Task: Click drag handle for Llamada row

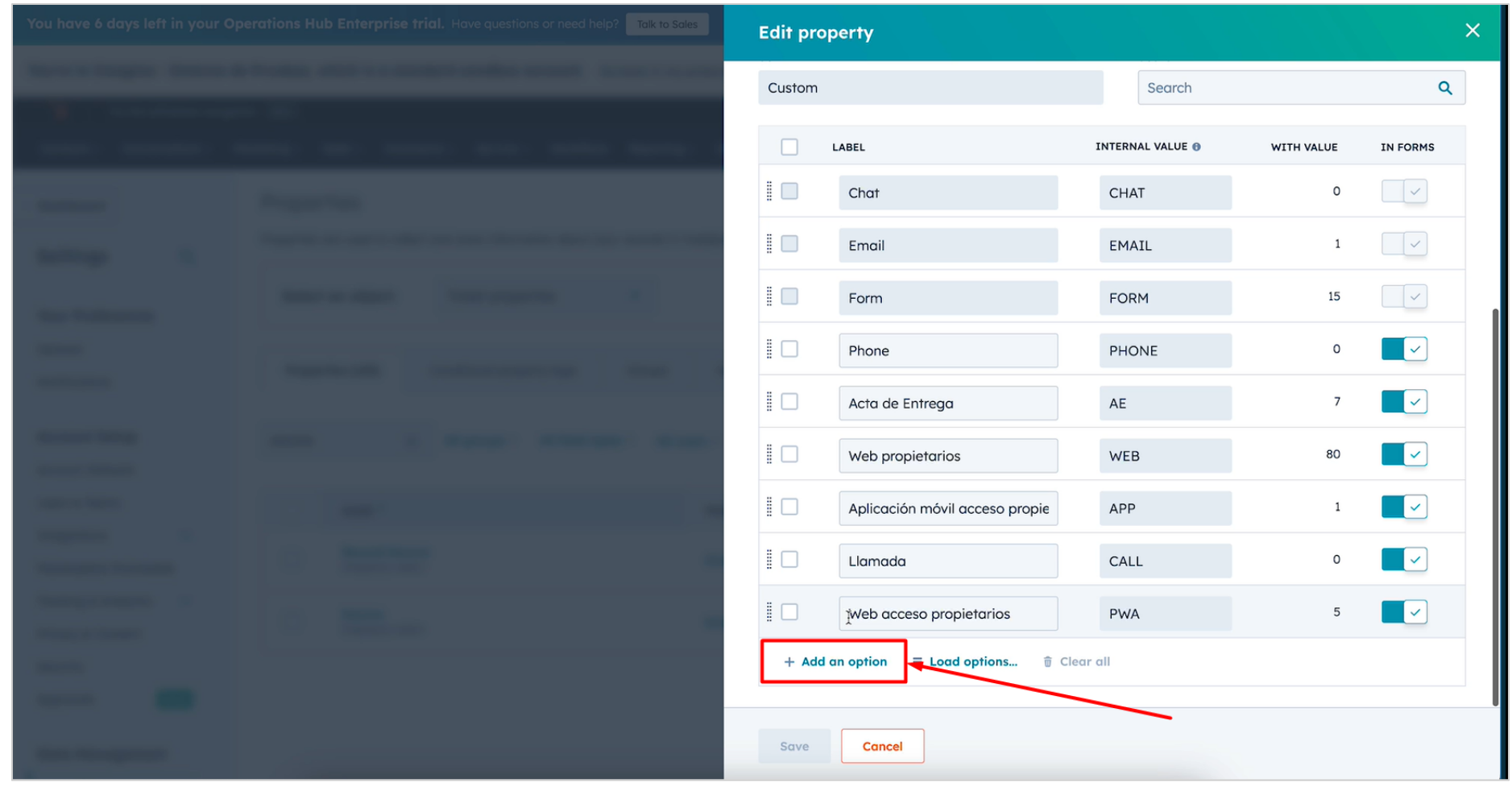Action: tap(769, 559)
